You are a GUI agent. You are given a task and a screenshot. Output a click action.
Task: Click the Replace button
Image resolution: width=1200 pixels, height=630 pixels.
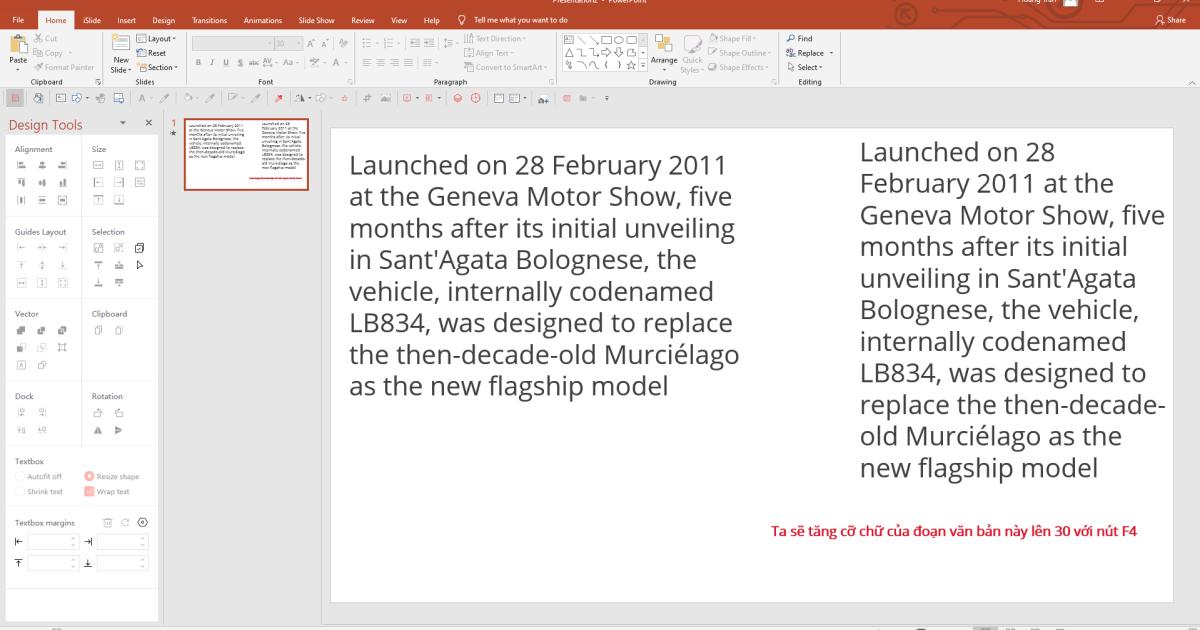point(810,53)
